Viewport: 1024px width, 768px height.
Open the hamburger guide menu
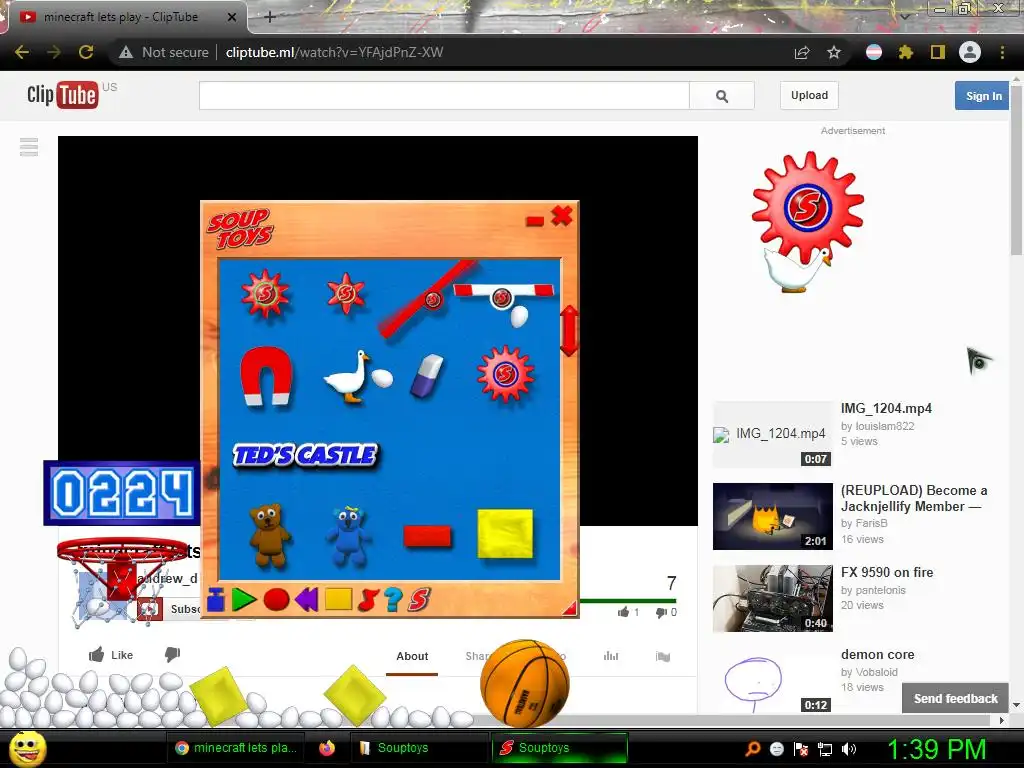pos(29,147)
